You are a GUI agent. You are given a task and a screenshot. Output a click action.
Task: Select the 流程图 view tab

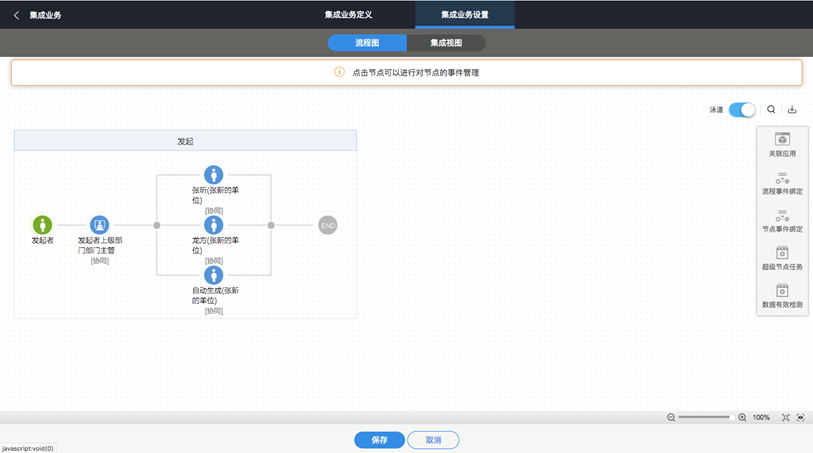pos(367,43)
